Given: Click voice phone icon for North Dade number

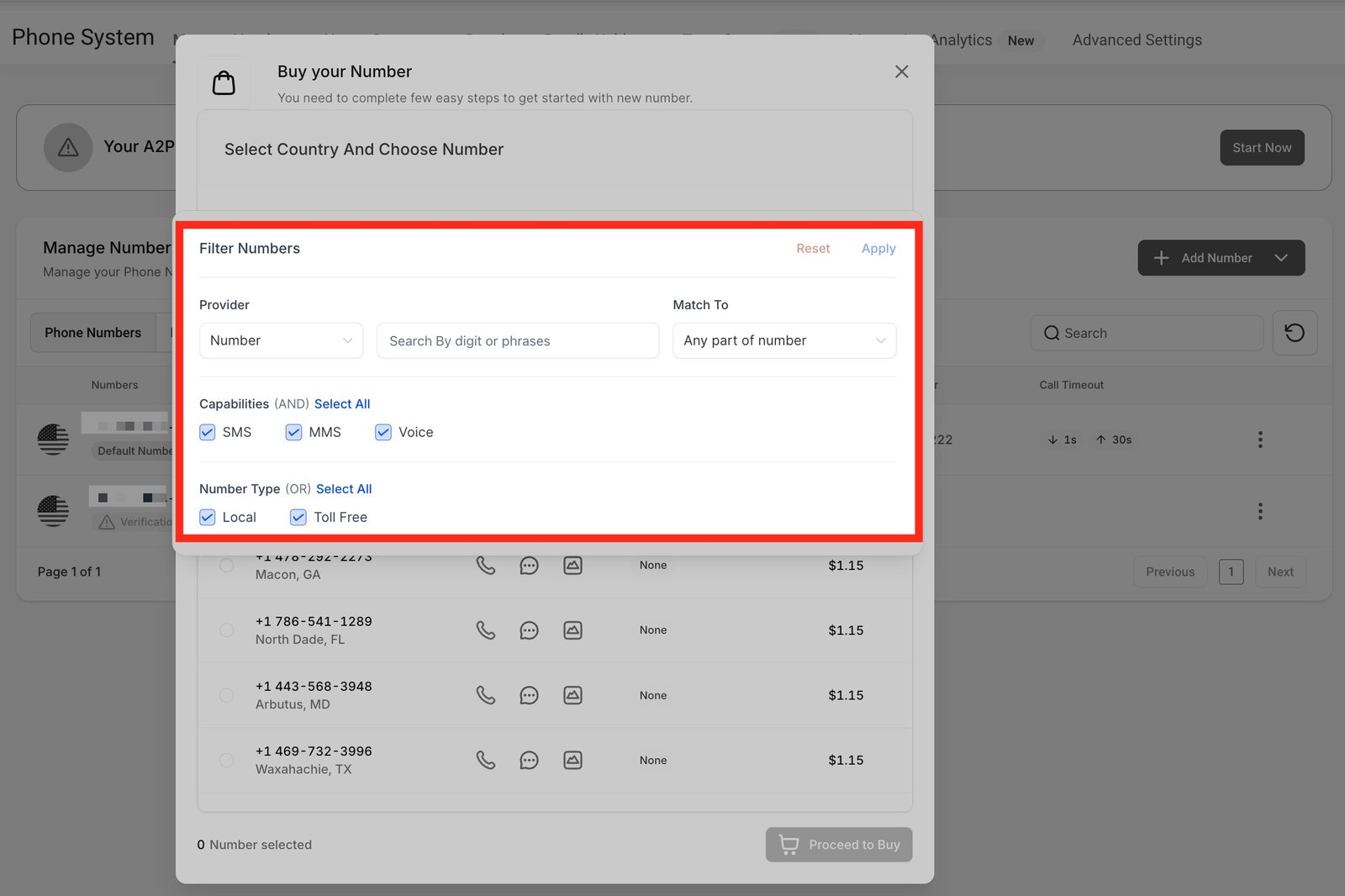Looking at the screenshot, I should coord(486,630).
